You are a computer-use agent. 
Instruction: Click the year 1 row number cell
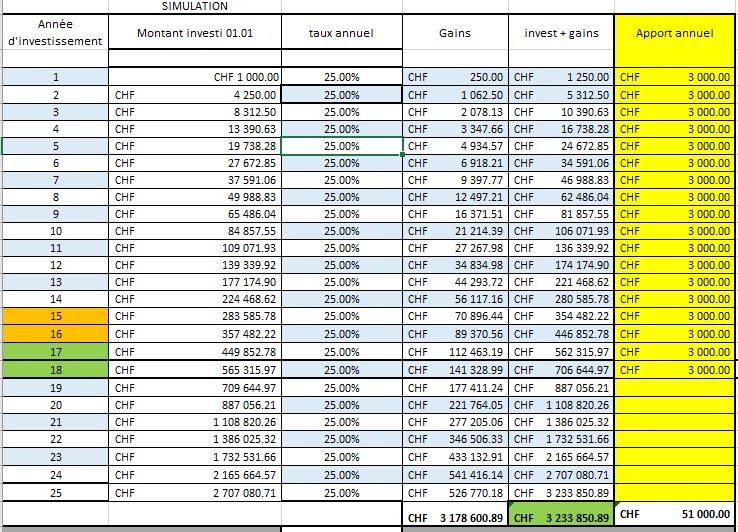56,77
